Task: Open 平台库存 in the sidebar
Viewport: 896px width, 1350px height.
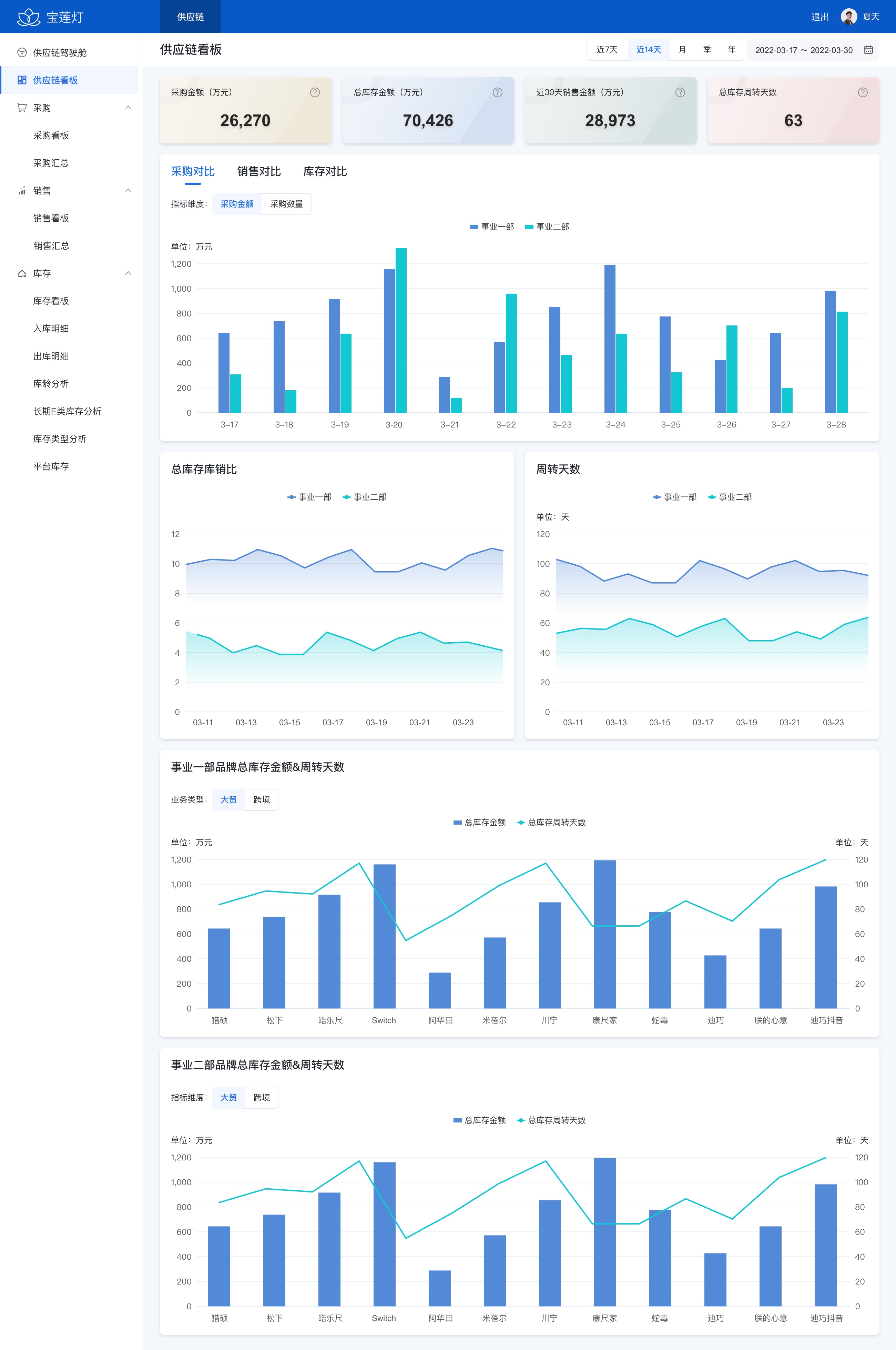Action: [69, 466]
